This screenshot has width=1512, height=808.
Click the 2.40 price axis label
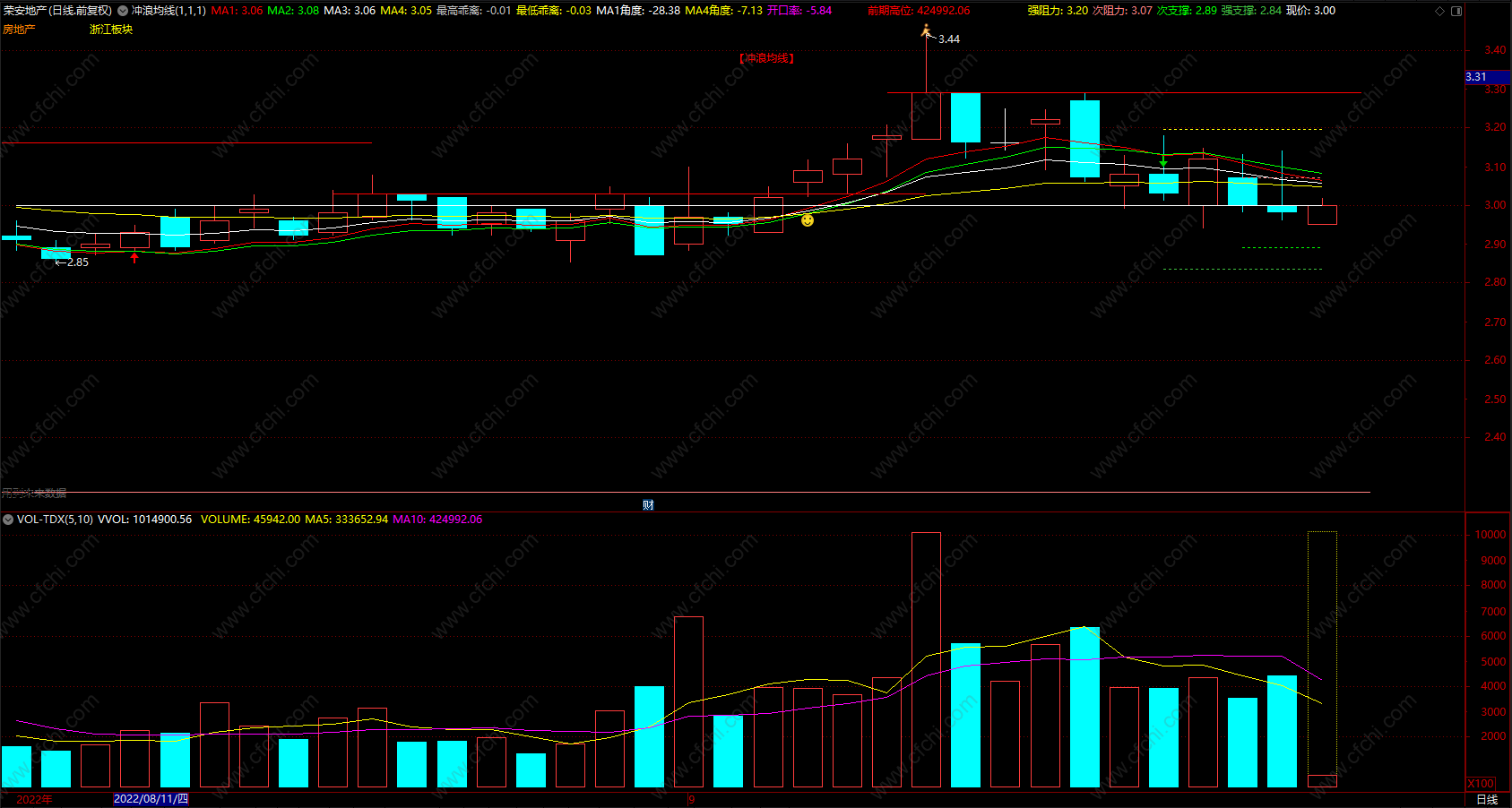pyautogui.click(x=1495, y=437)
